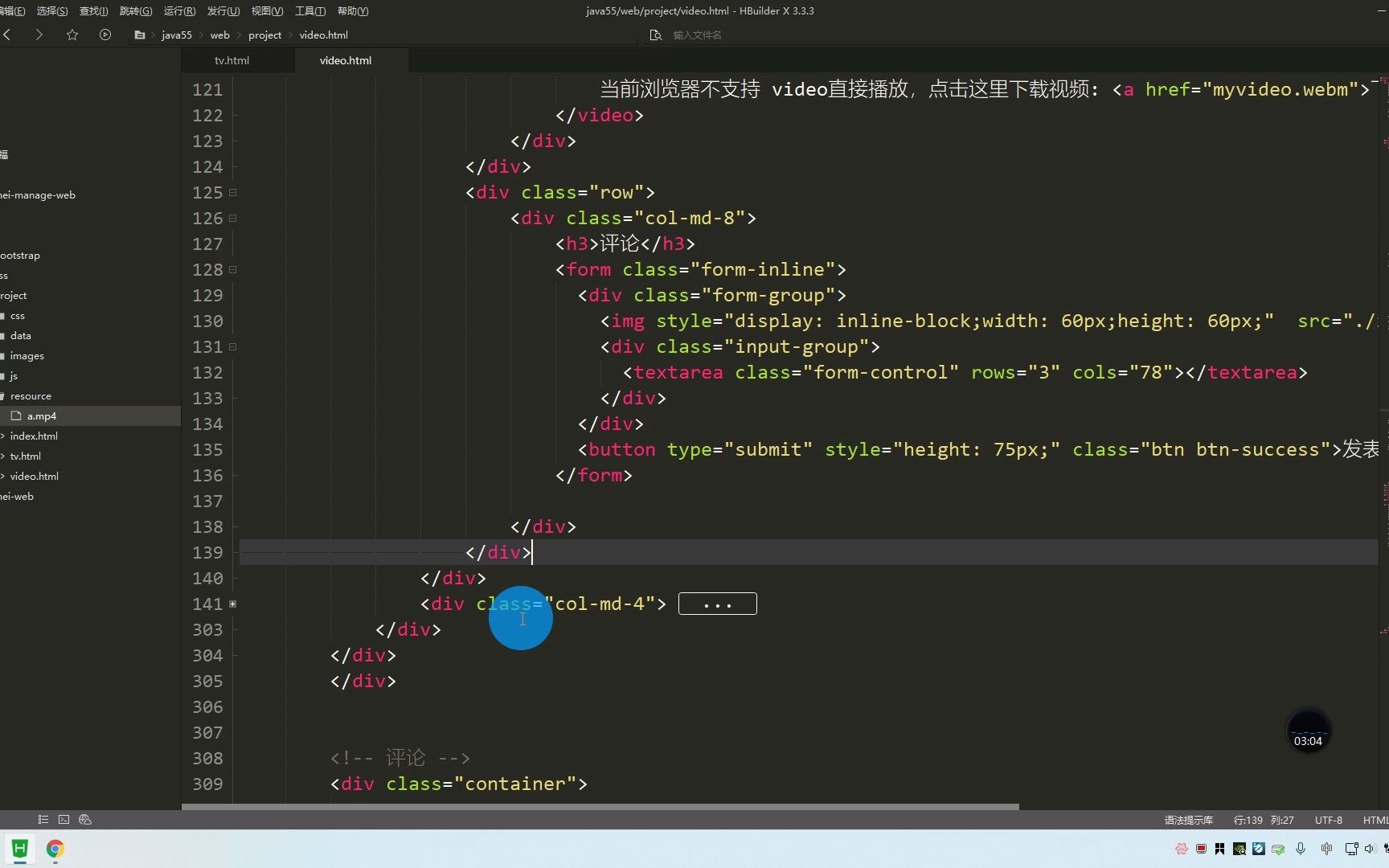Click the file search icon beside filename input
1389x868 pixels.
coord(656,35)
